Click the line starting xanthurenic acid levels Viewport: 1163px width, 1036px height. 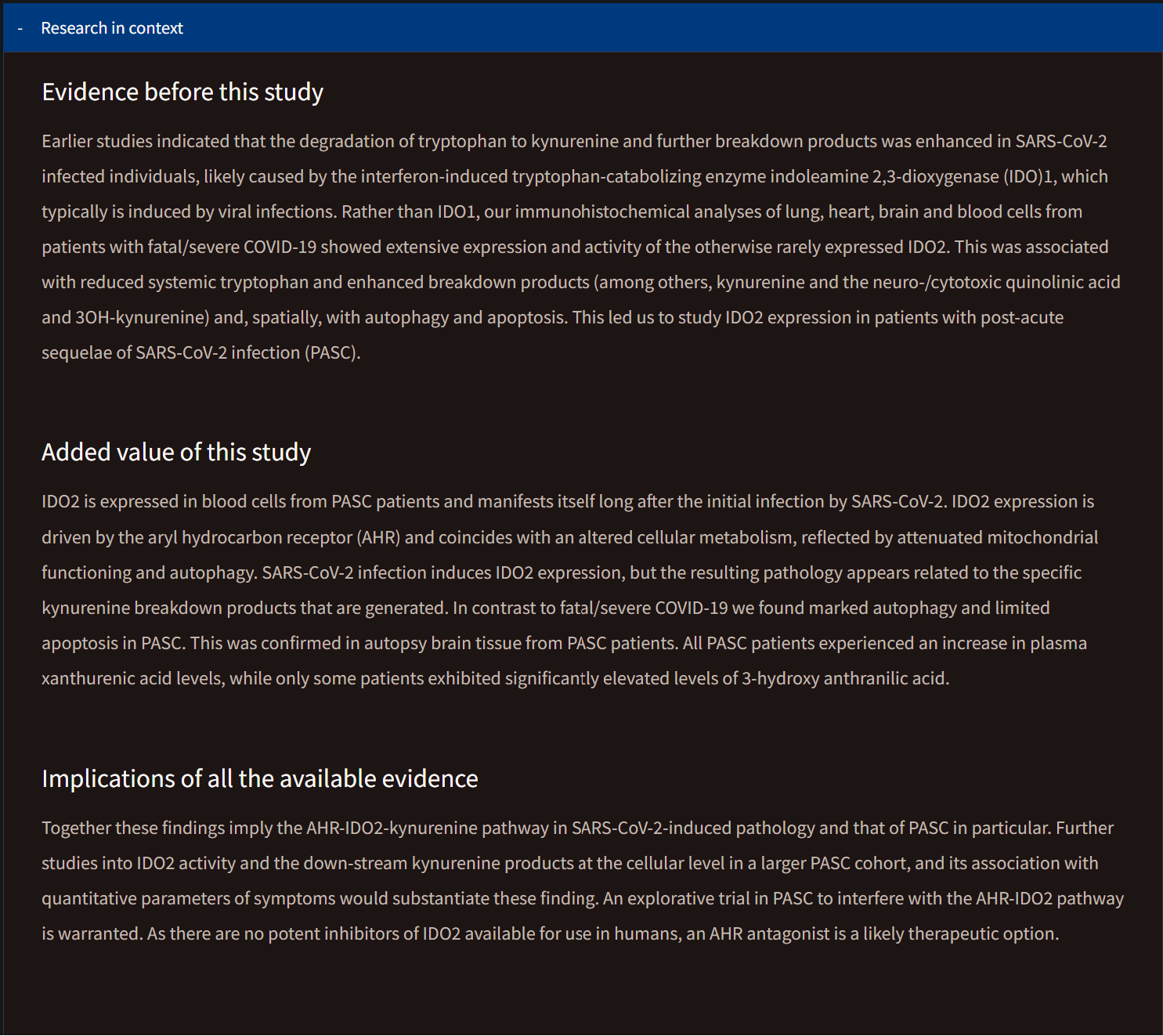pyautogui.click(x=496, y=679)
